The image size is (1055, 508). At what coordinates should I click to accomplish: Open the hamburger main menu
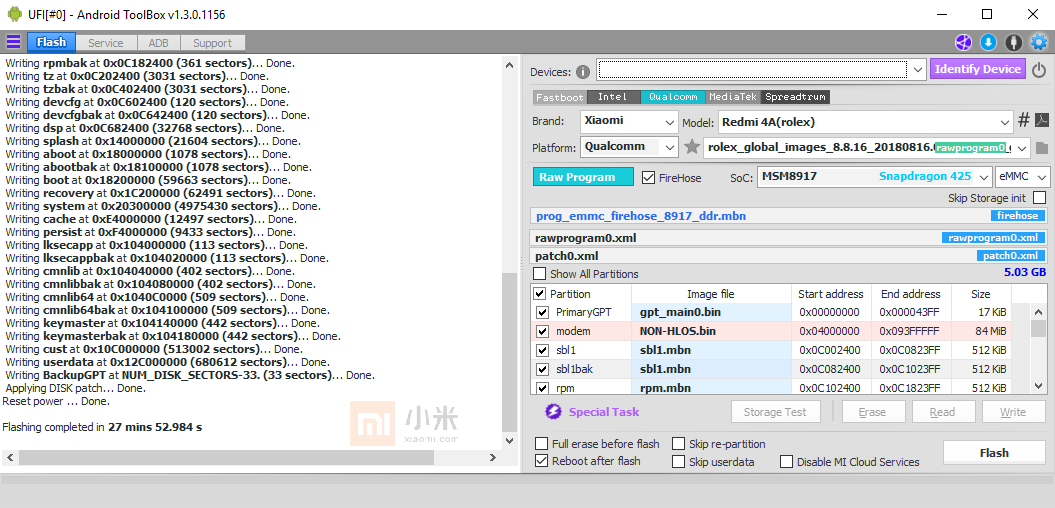(13, 42)
